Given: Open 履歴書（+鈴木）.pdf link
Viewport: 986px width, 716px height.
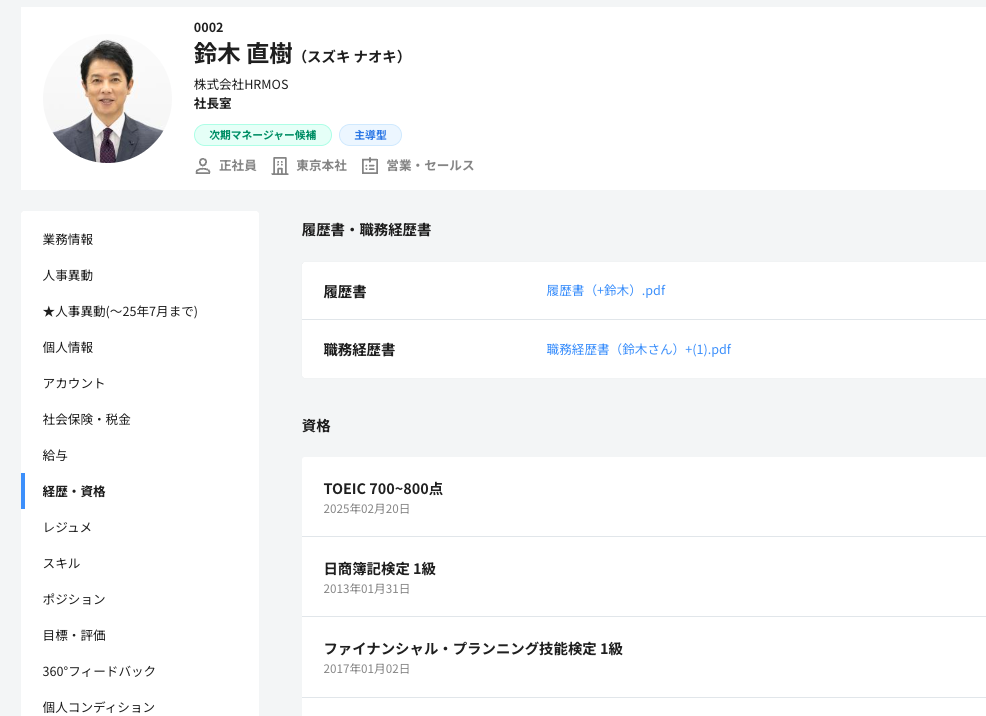Looking at the screenshot, I should tap(606, 290).
